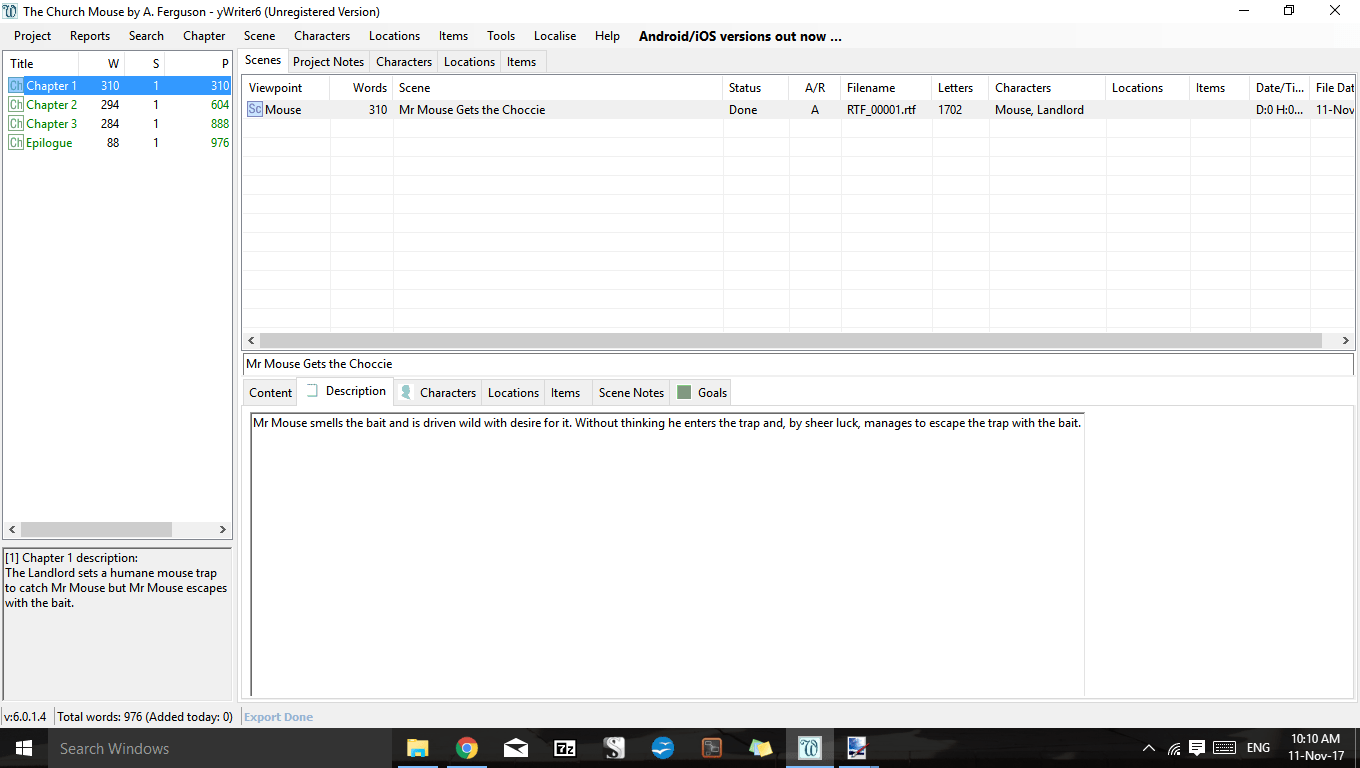Click the Android/iOS versions out now link
1360x768 pixels.
point(740,36)
